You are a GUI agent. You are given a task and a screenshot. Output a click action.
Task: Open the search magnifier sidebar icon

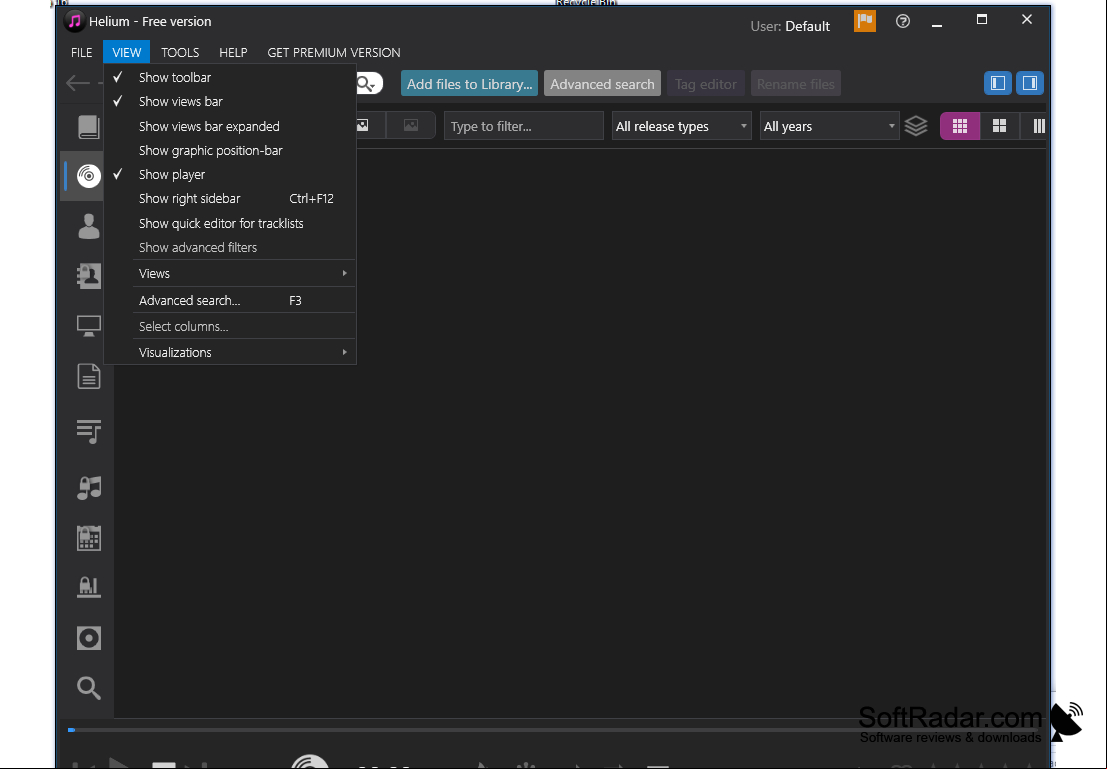point(88,687)
